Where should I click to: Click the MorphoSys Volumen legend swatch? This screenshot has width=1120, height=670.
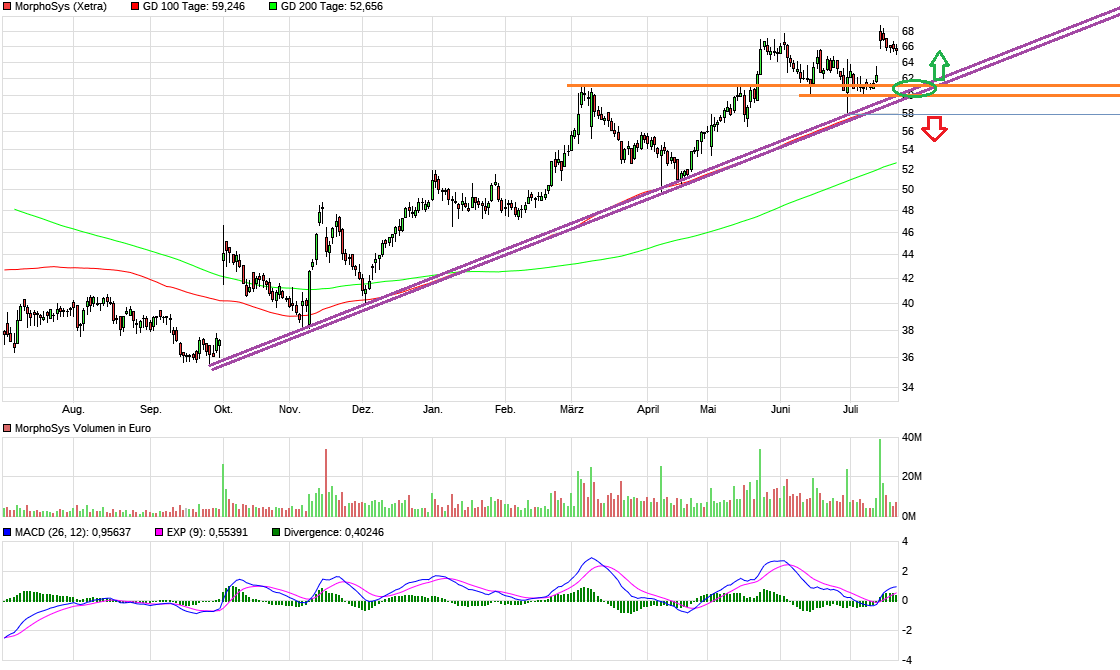click(7, 429)
